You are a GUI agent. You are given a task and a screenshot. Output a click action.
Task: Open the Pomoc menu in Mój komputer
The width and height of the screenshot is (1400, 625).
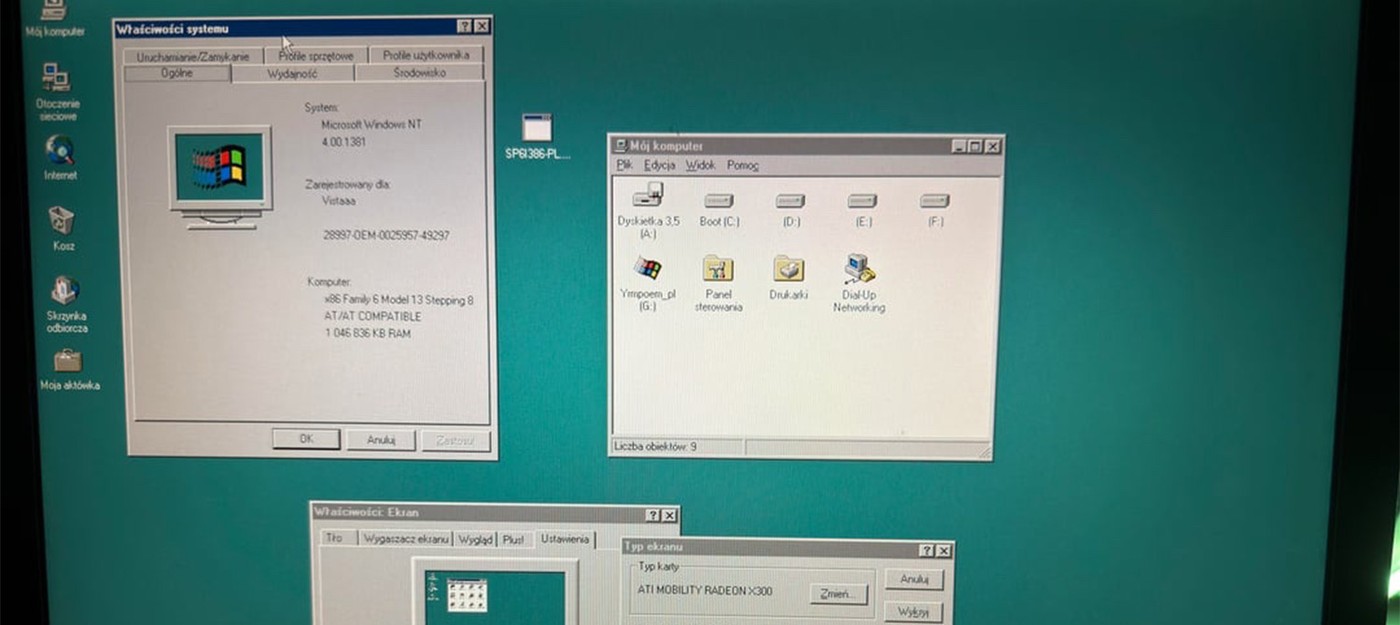tap(743, 165)
